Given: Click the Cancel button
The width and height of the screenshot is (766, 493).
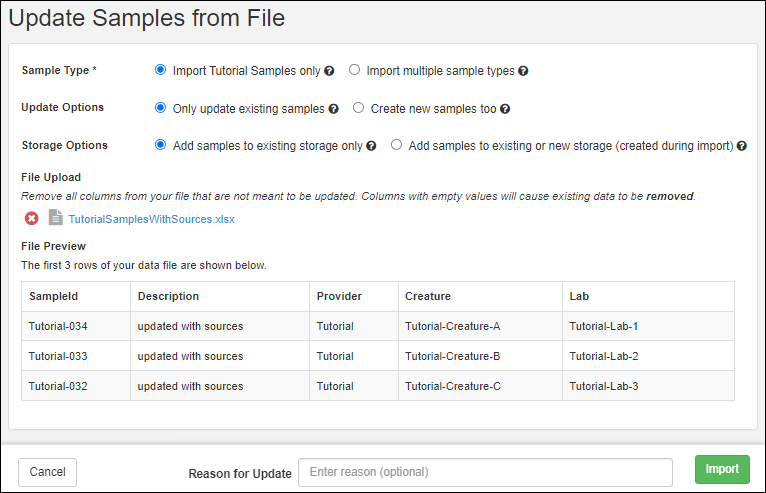Looking at the screenshot, I should (47, 472).
